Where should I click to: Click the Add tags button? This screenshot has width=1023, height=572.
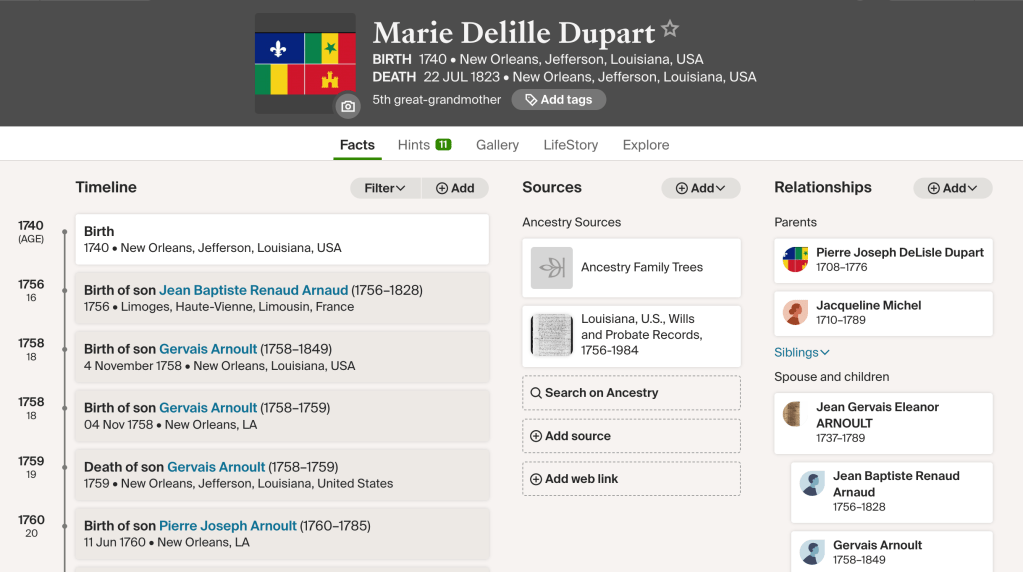558,100
